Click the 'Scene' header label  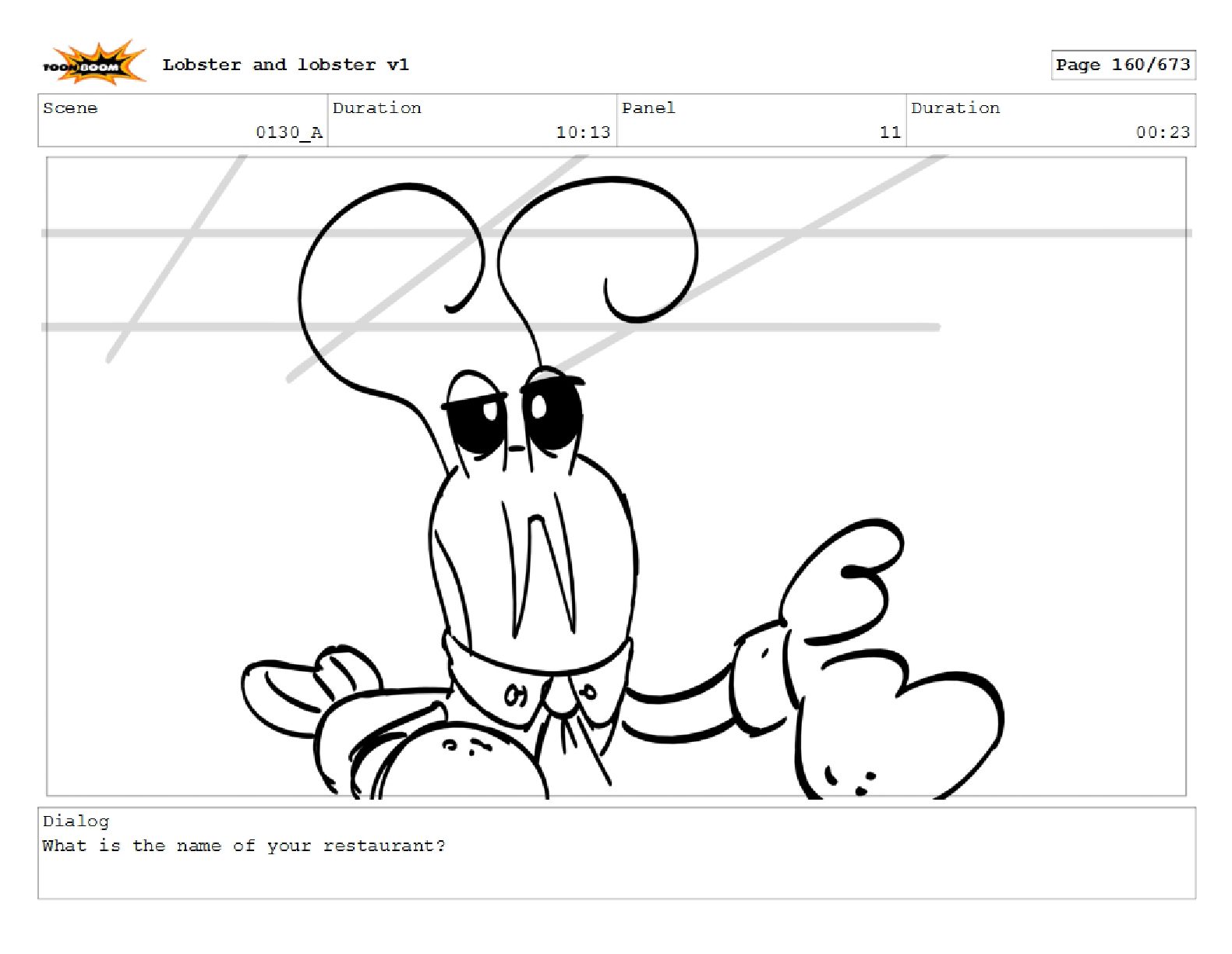click(70, 108)
